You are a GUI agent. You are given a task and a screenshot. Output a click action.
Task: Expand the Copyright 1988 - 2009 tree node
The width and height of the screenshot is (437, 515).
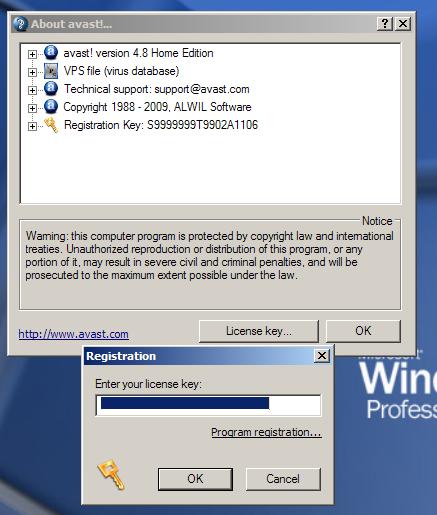click(32, 108)
